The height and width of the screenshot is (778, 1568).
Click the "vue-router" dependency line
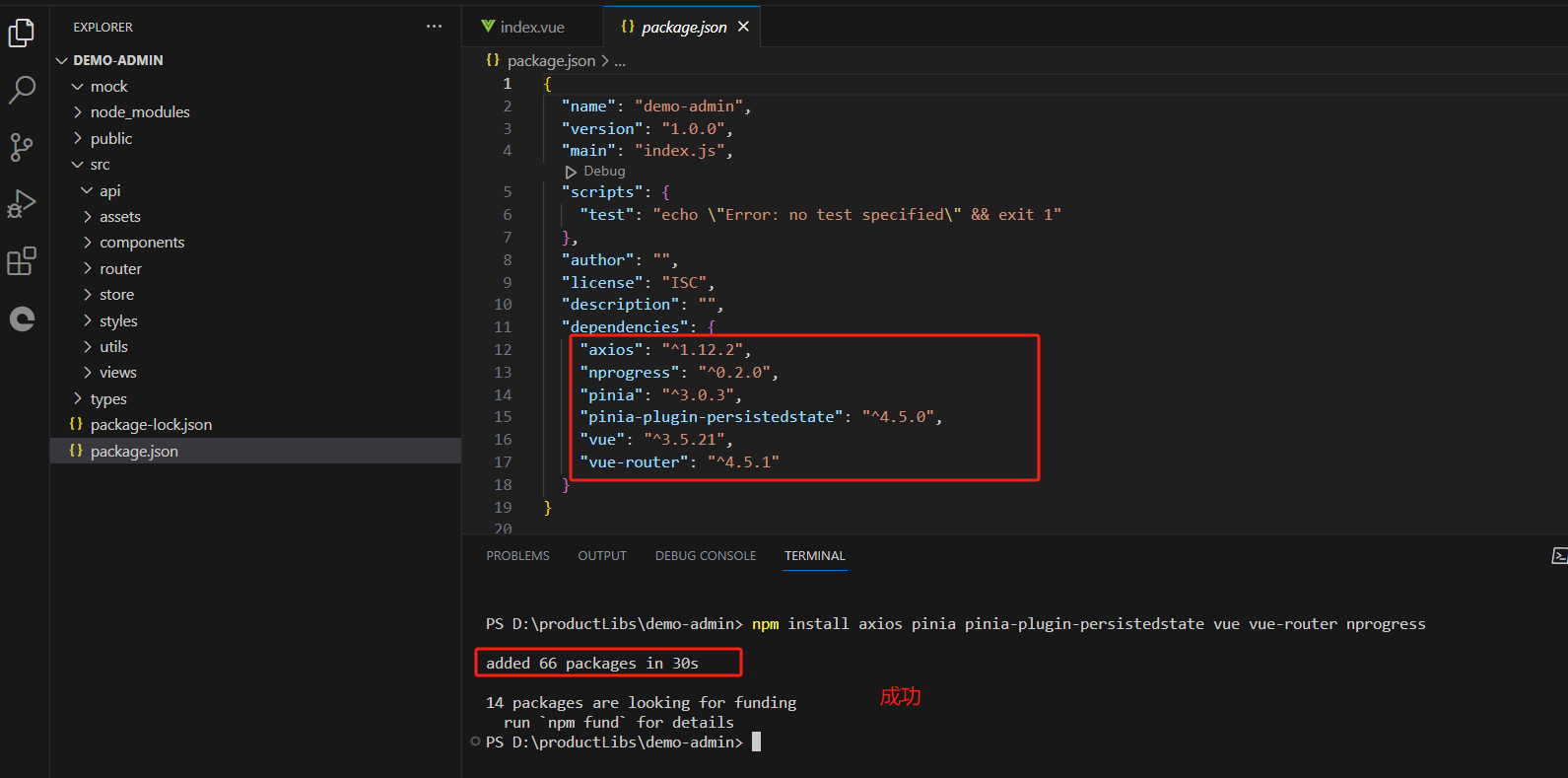pyautogui.click(x=679, y=462)
